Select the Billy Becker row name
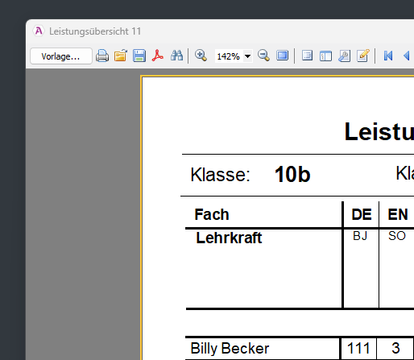Screen dimensions: 414x360 (230, 348)
